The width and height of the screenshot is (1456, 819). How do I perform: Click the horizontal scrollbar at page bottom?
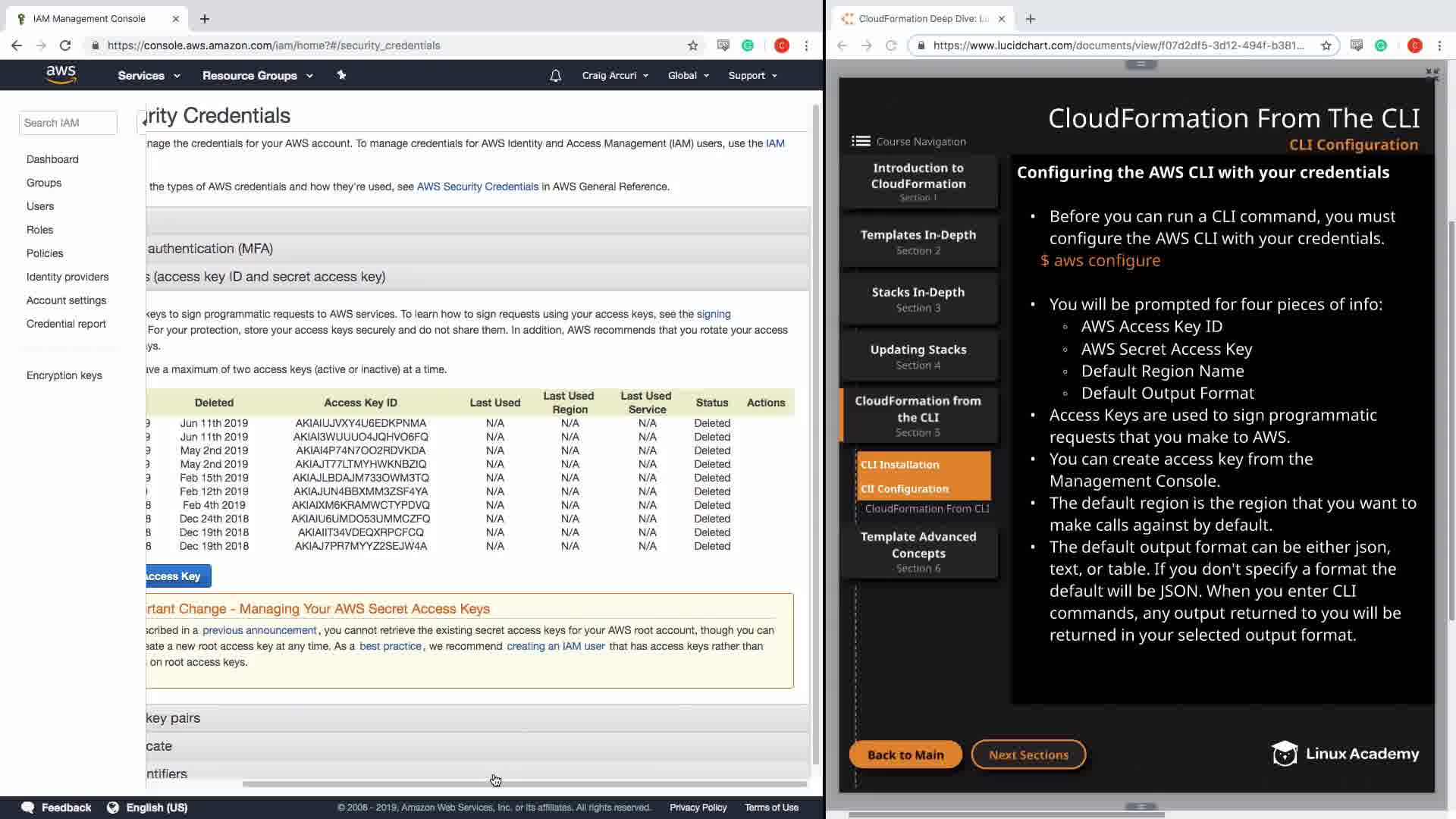(523, 784)
